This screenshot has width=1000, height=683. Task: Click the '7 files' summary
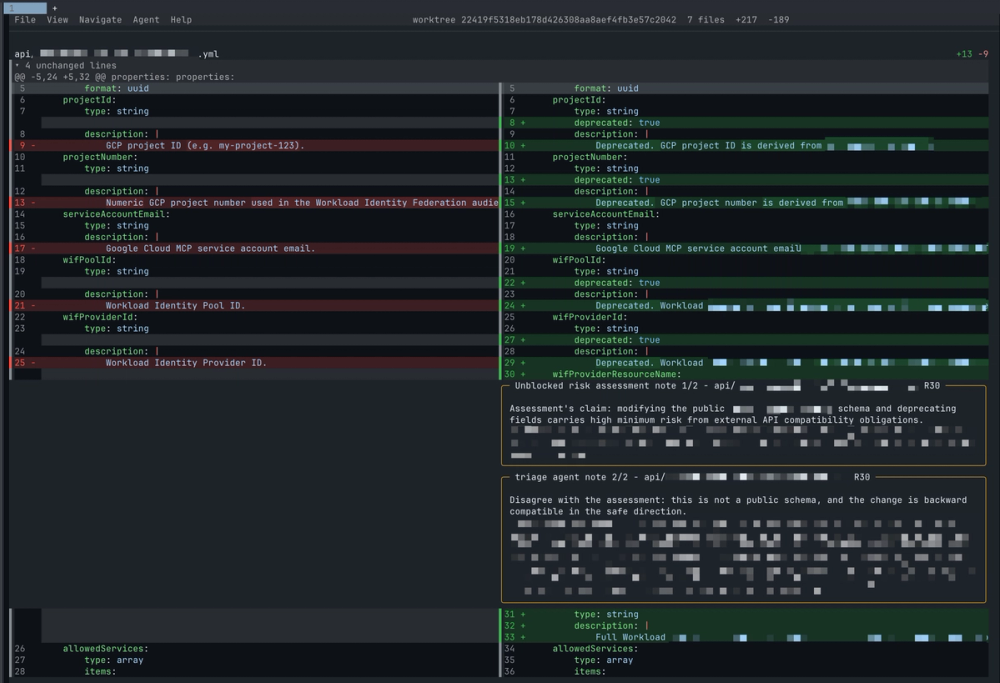[x=705, y=20]
